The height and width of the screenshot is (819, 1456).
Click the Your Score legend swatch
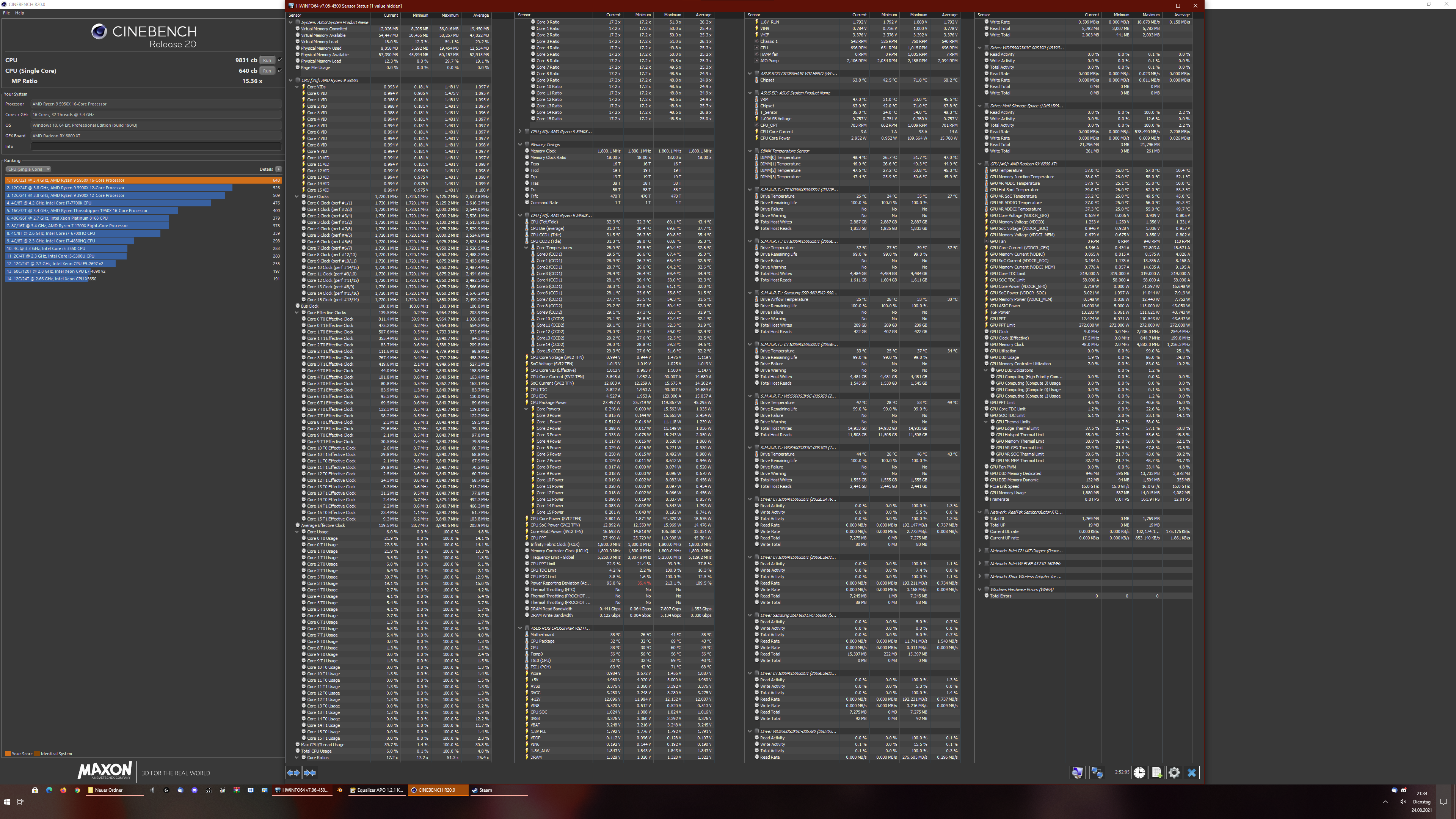point(8,753)
